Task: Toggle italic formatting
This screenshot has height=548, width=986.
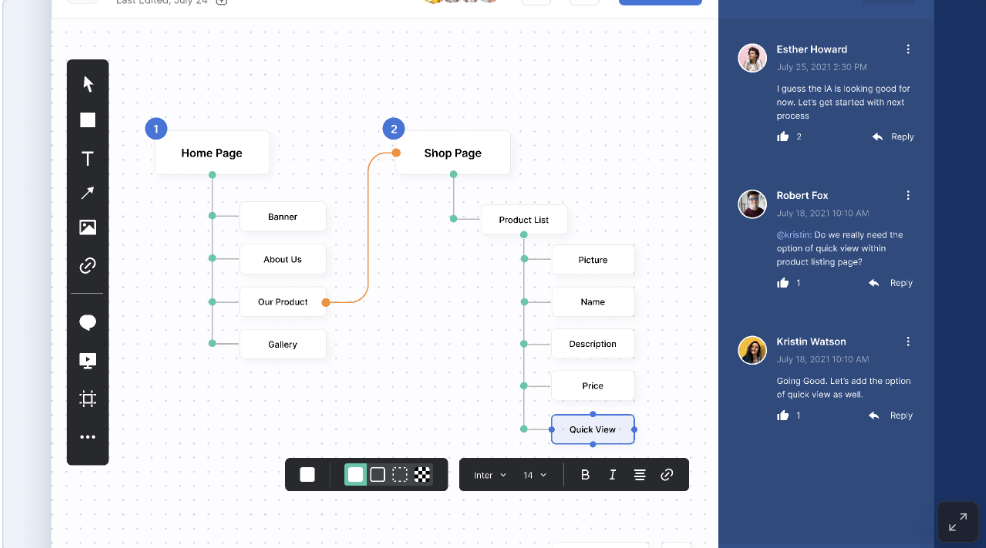Action: coord(612,475)
